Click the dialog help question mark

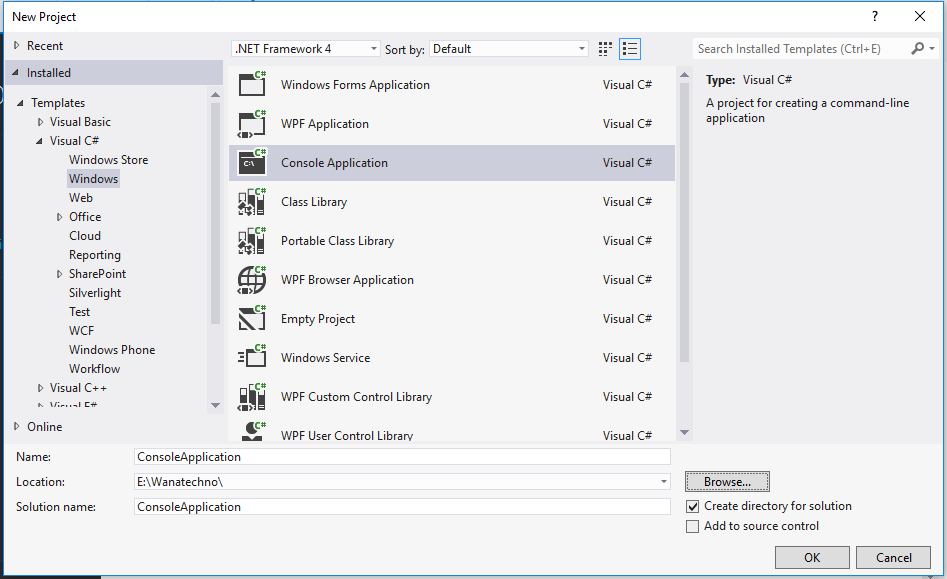tap(874, 16)
